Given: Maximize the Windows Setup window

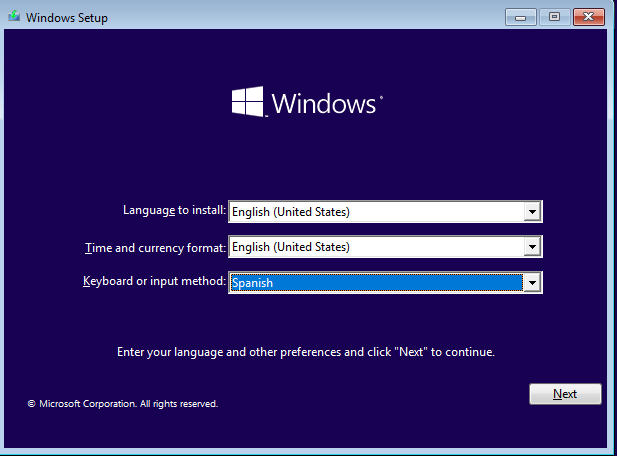Looking at the screenshot, I should point(553,17).
